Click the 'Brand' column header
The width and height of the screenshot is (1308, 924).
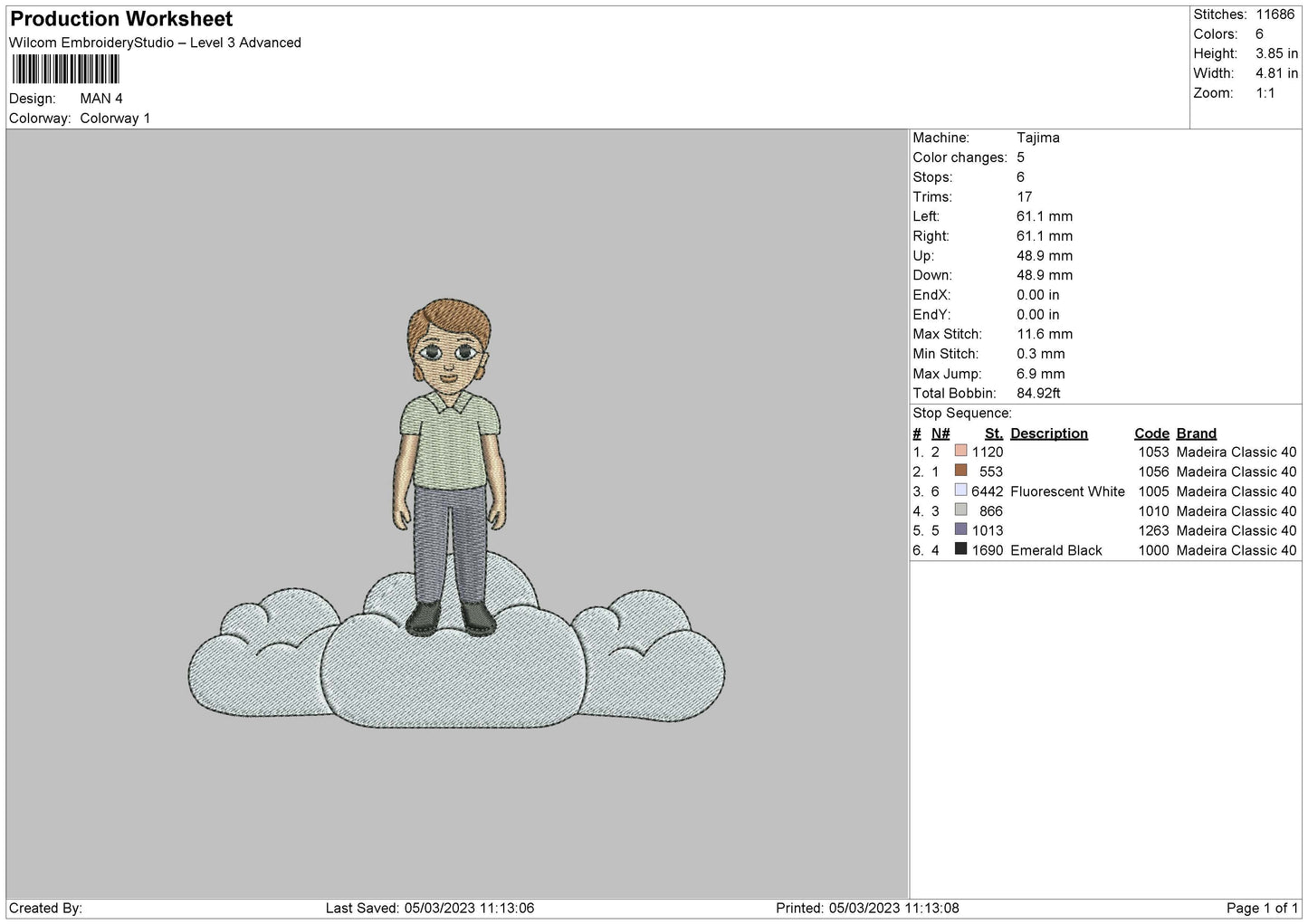(1197, 433)
